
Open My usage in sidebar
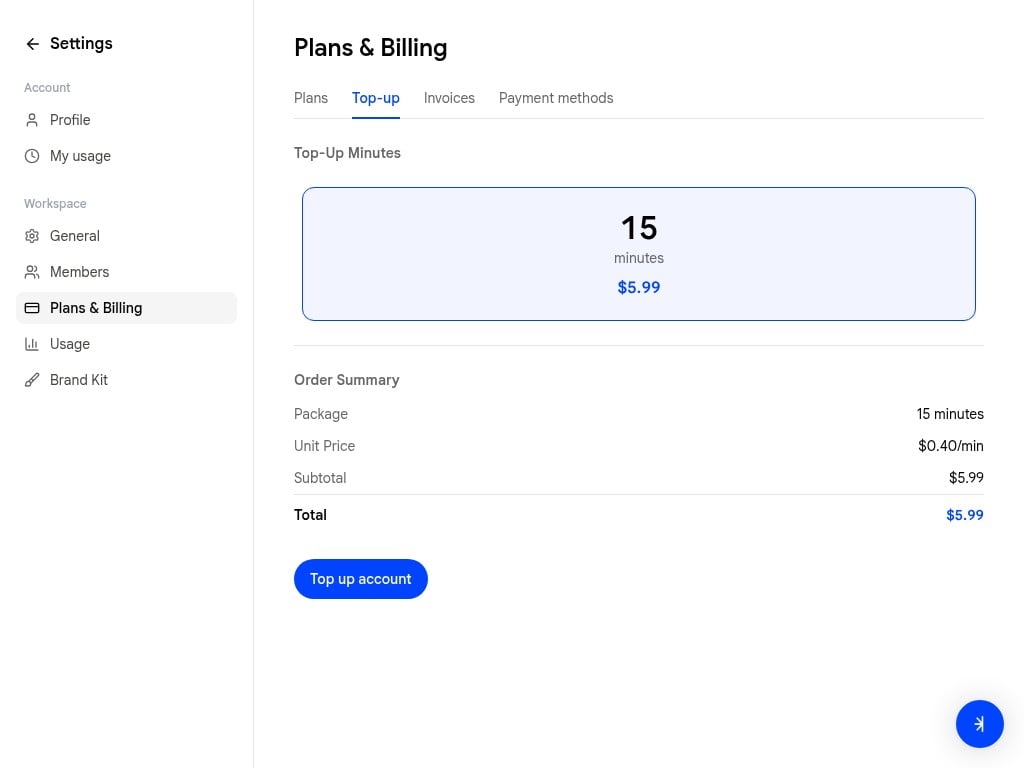[x=126, y=156]
